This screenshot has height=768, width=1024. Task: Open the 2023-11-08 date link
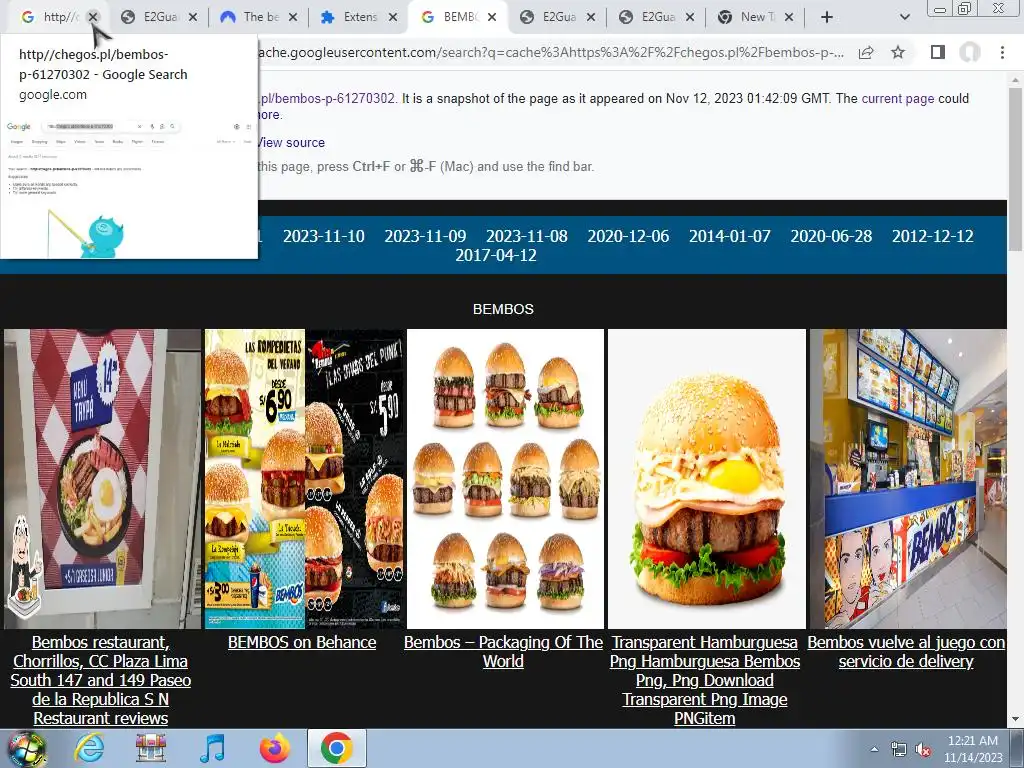(526, 236)
